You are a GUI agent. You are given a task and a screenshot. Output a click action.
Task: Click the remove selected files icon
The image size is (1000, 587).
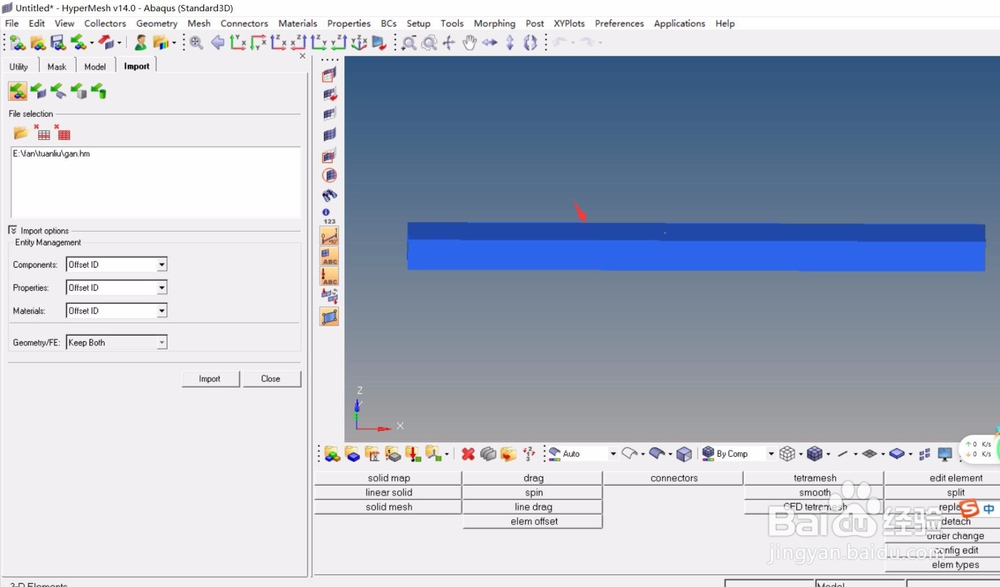[42, 133]
